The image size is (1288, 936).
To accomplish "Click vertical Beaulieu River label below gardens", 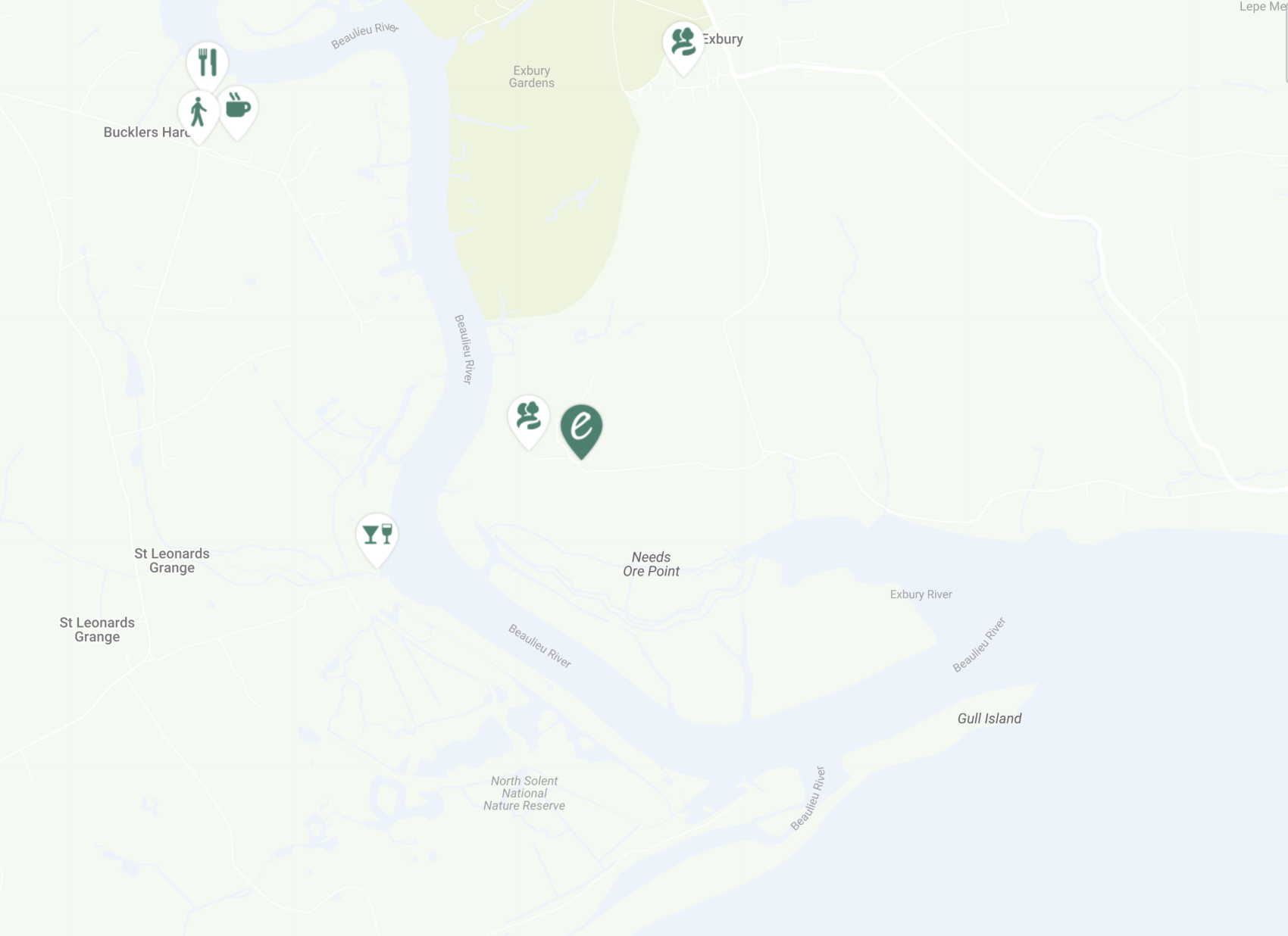I will [464, 349].
